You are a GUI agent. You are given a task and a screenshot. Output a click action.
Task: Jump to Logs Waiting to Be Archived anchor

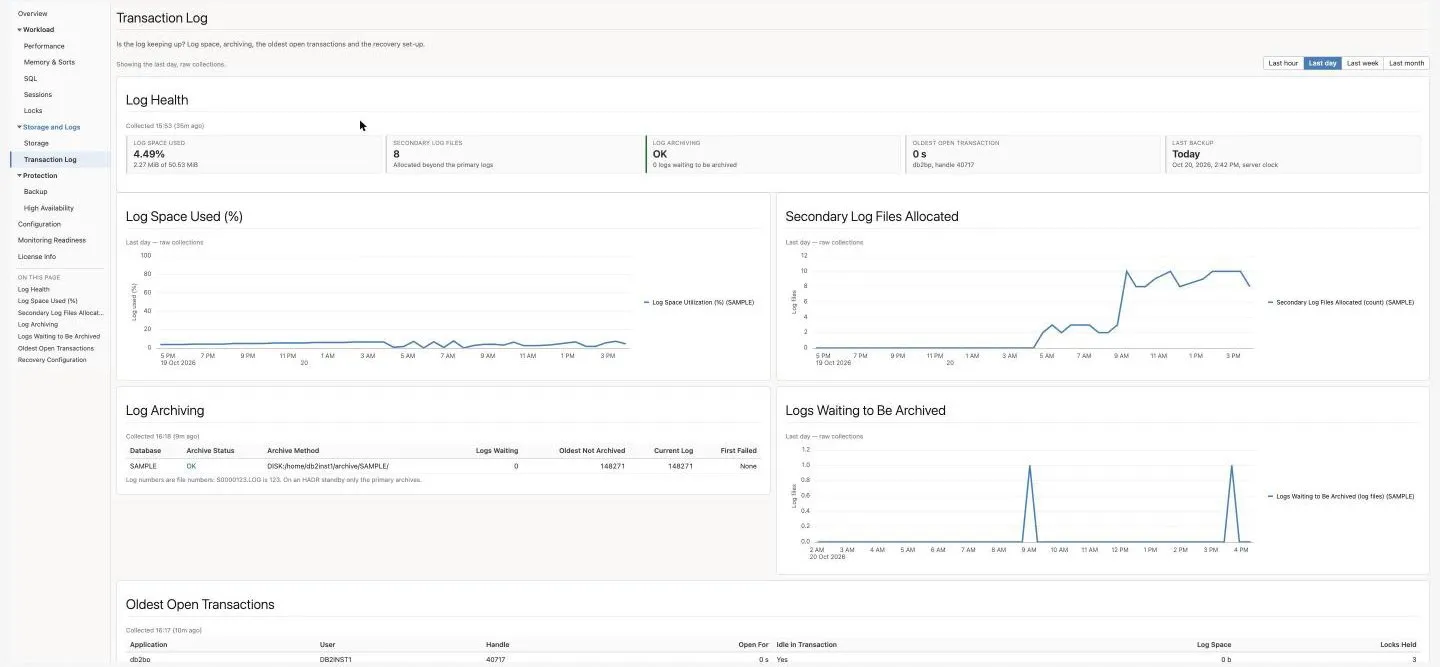tap(59, 337)
